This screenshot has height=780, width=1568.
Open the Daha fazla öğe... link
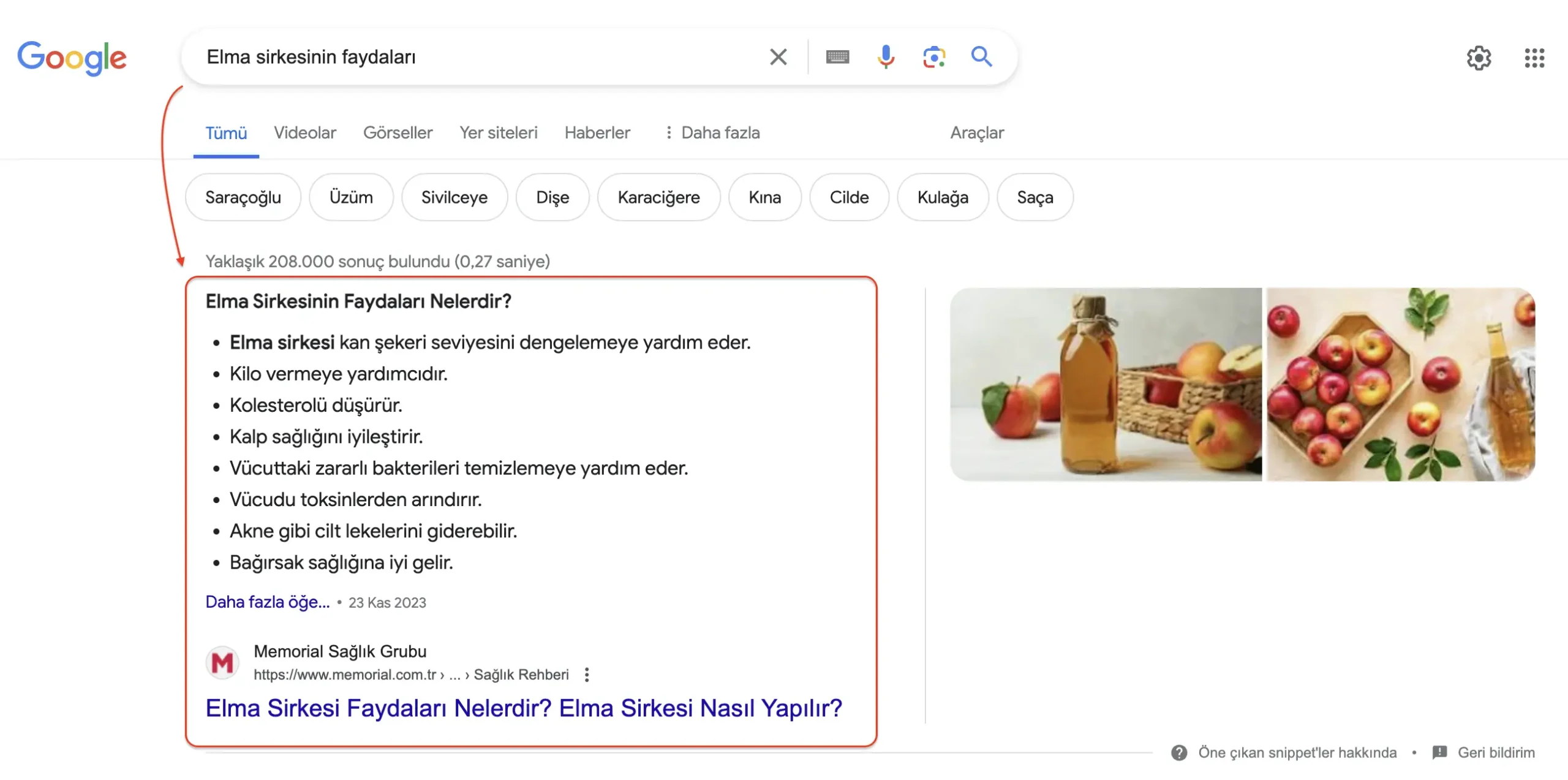pos(268,602)
